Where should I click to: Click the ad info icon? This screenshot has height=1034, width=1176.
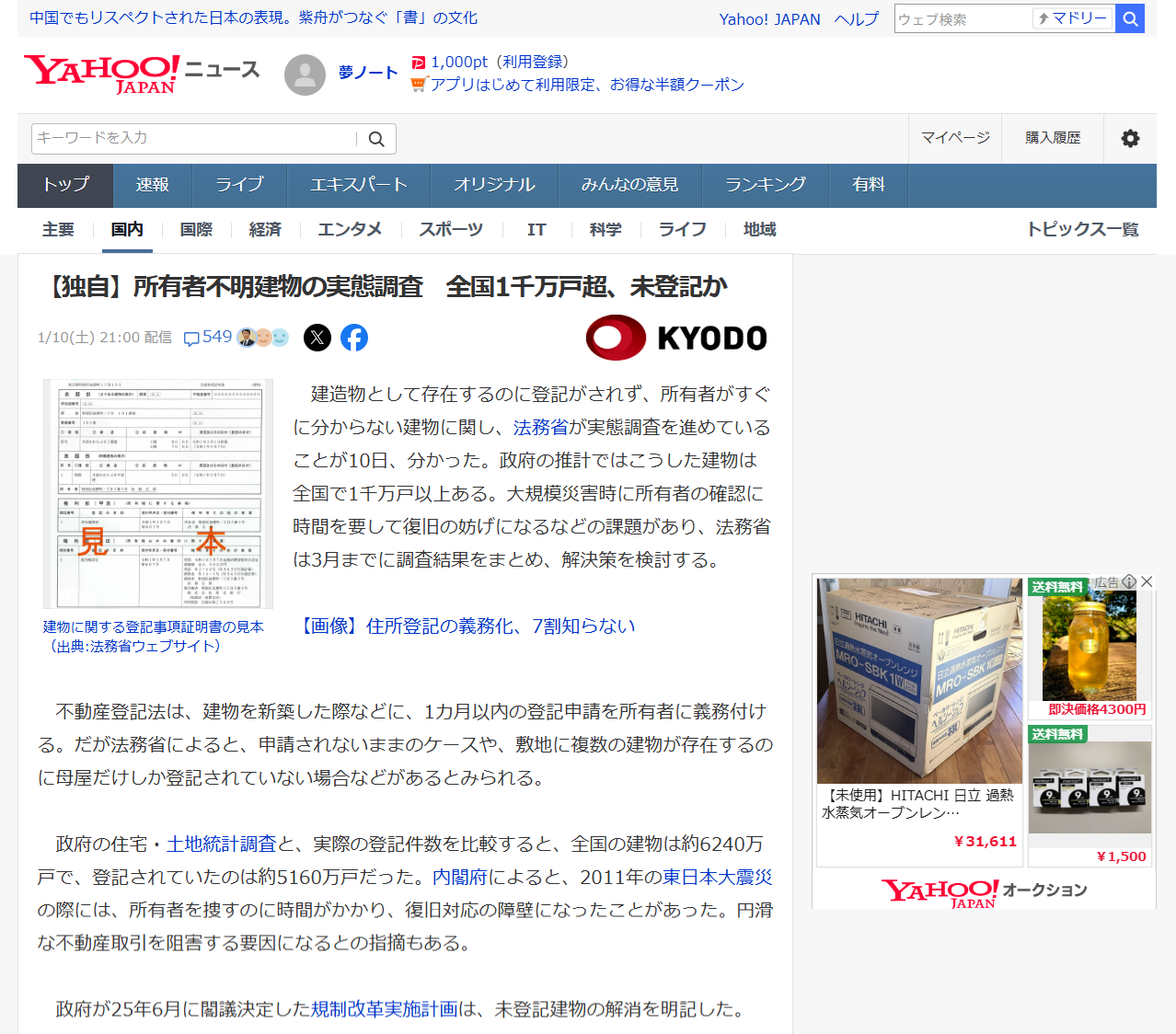[1129, 581]
